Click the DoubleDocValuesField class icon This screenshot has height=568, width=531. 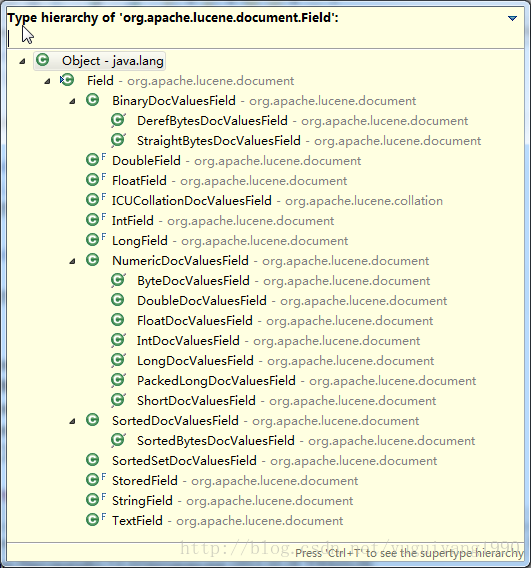(x=117, y=300)
